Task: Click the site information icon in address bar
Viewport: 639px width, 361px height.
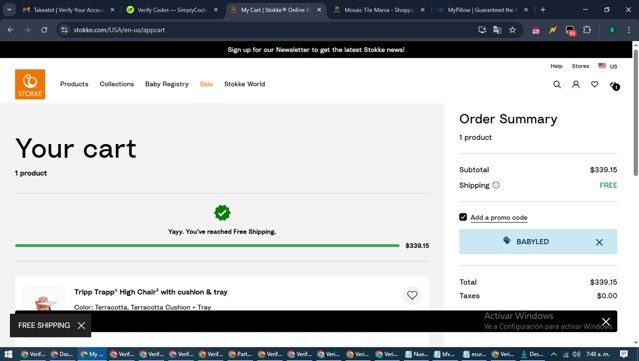Action: pos(64,30)
